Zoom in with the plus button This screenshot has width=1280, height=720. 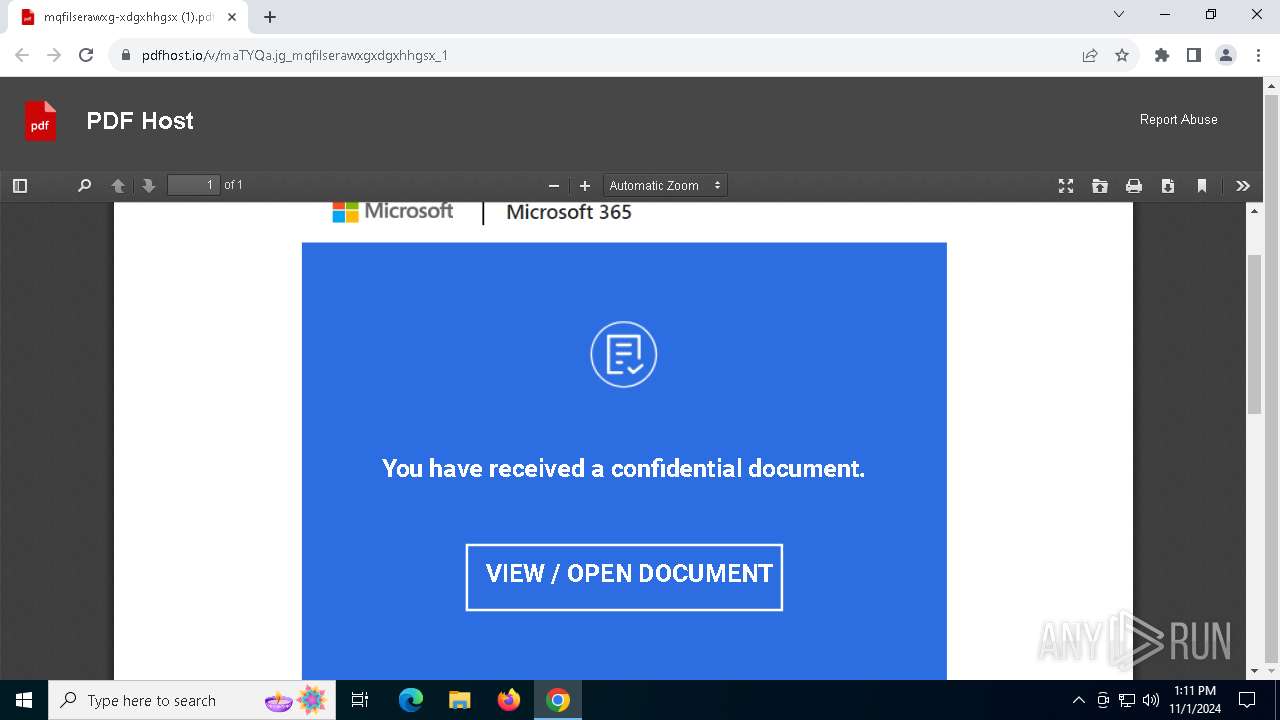coord(585,186)
